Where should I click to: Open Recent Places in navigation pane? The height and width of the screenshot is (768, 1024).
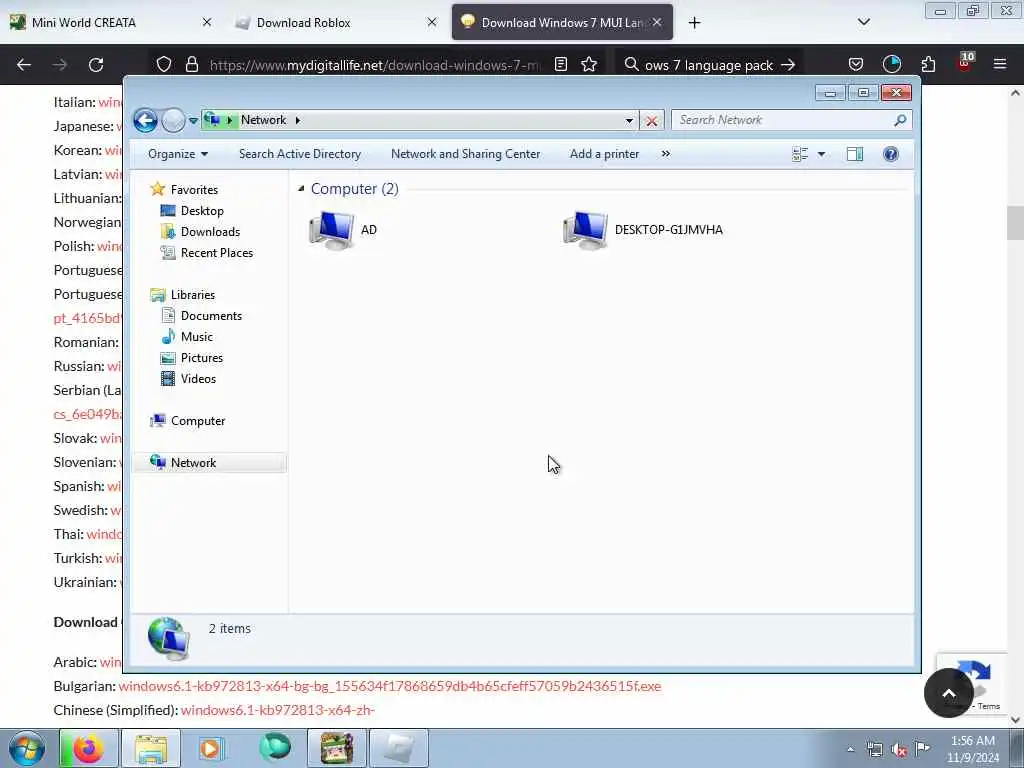pos(217,253)
